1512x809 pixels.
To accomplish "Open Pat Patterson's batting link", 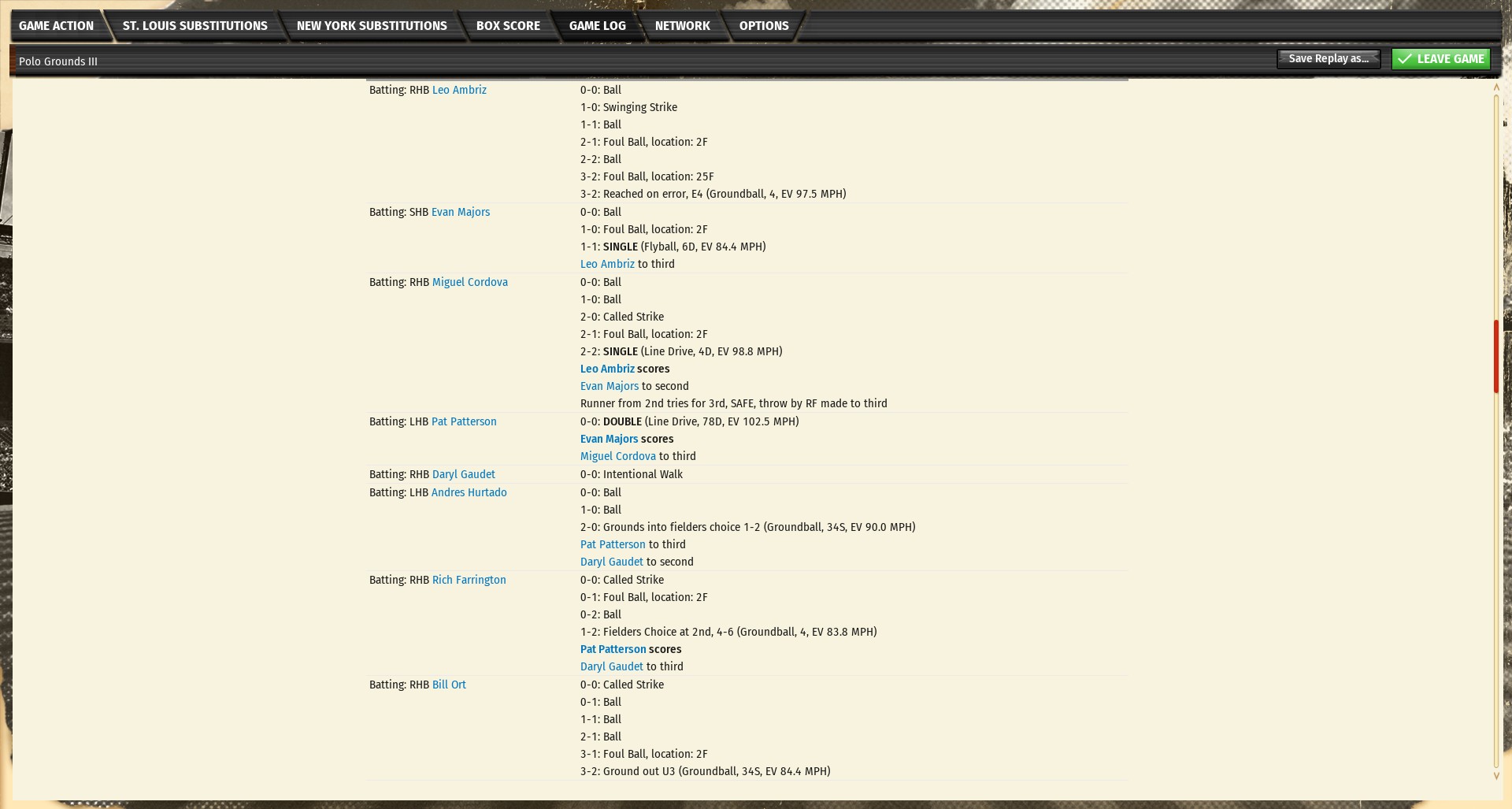I will (x=464, y=422).
